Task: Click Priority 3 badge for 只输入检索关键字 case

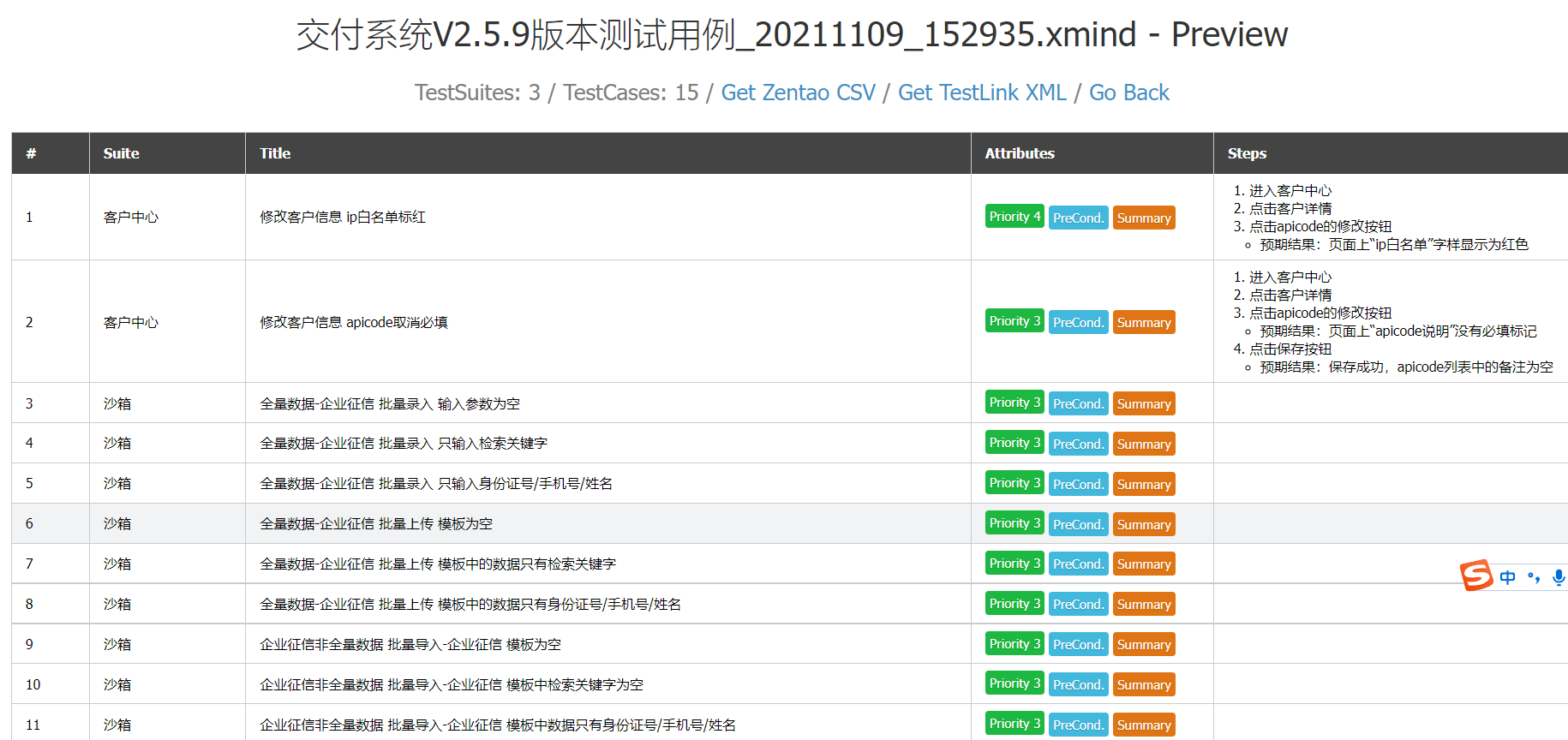Action: click(x=1014, y=443)
